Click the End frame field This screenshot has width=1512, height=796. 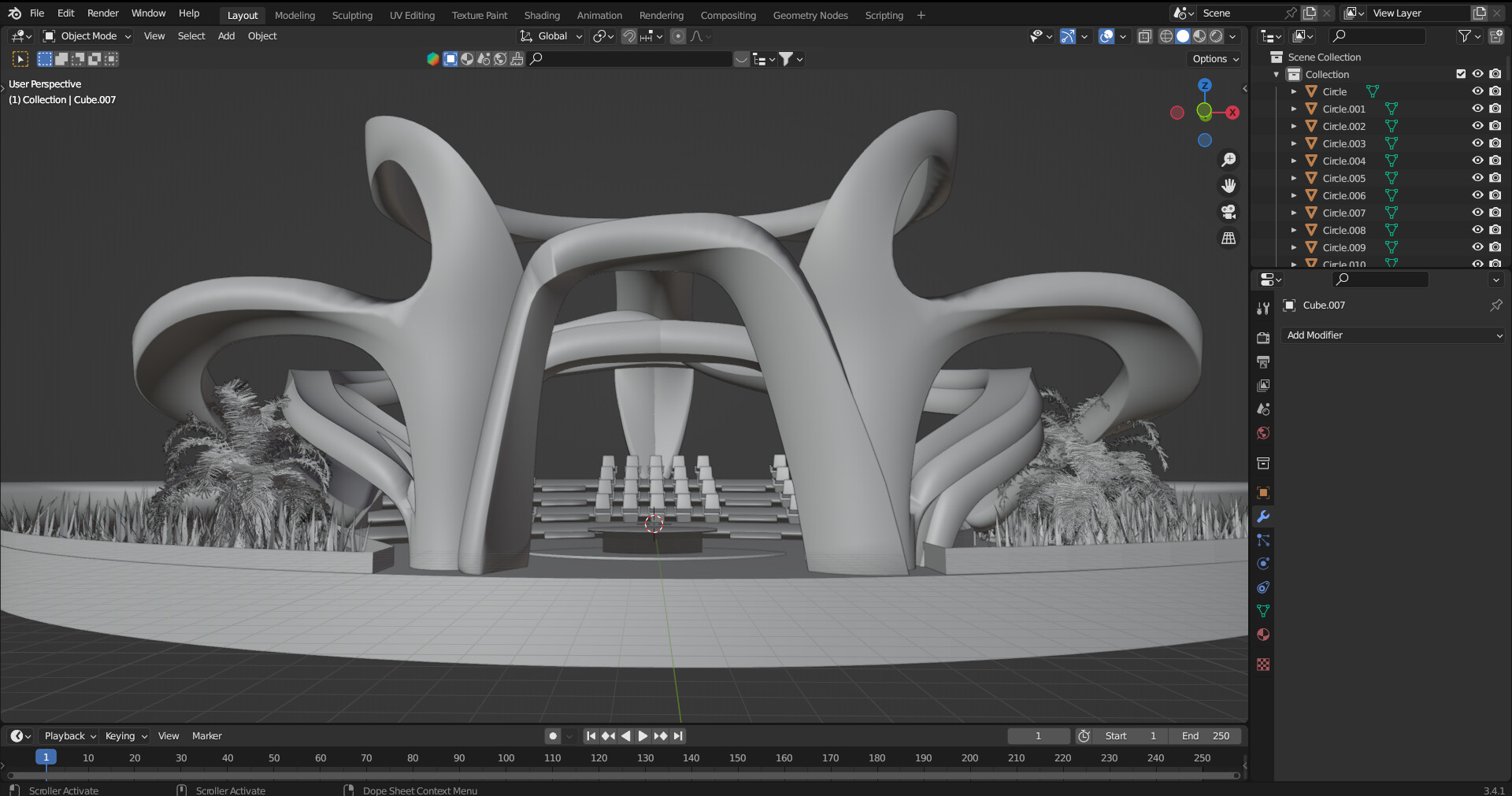click(1205, 736)
